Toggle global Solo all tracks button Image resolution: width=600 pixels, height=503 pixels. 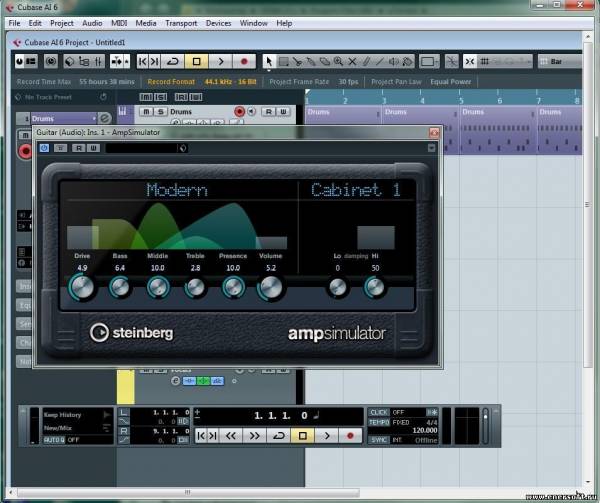(160, 97)
